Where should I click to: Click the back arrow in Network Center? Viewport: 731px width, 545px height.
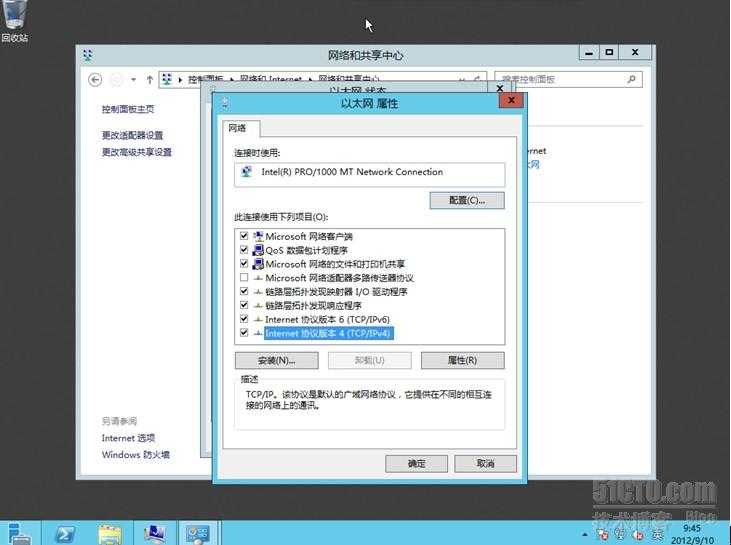tap(95, 80)
